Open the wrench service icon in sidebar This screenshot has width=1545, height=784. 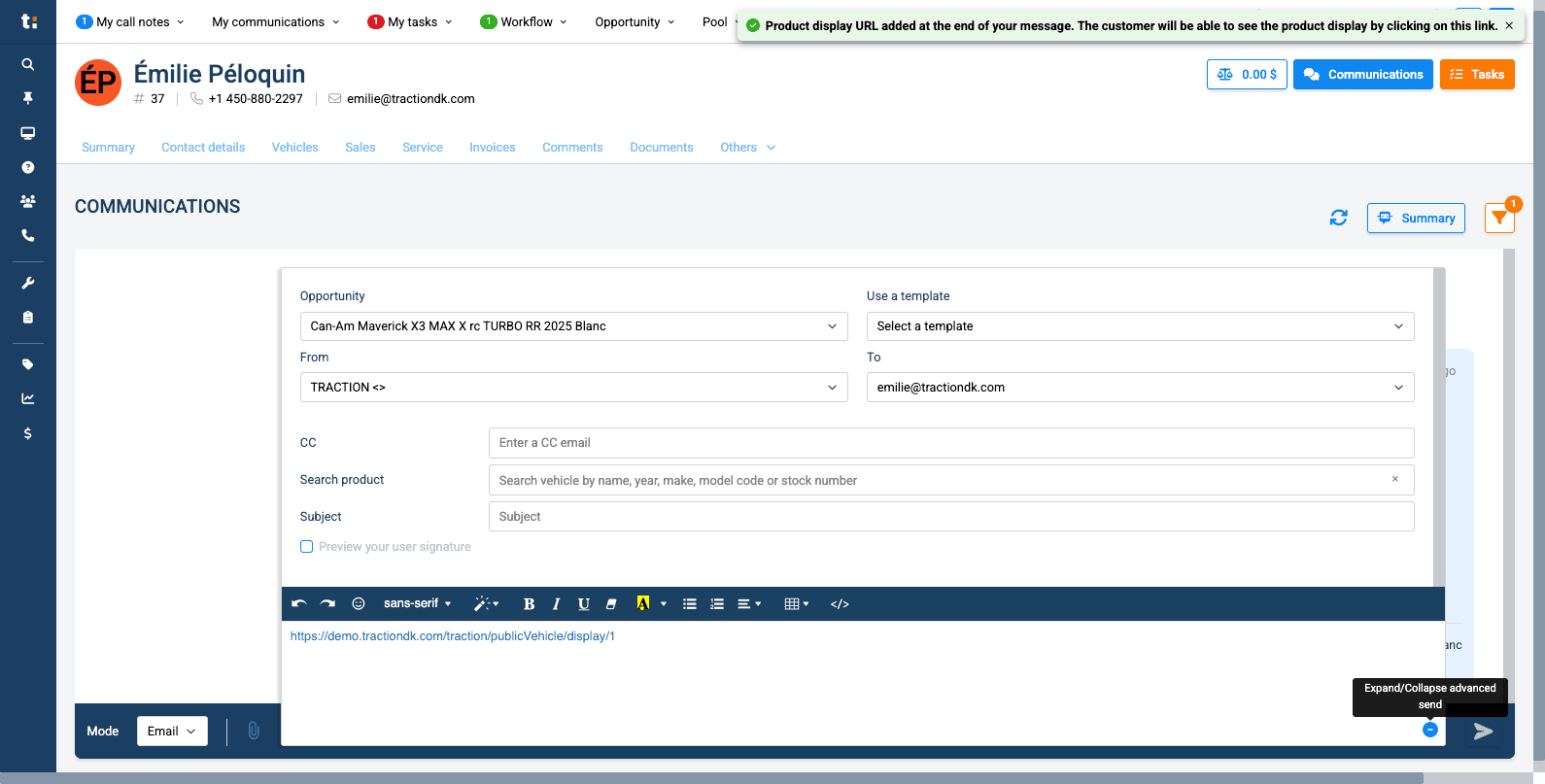tap(28, 283)
